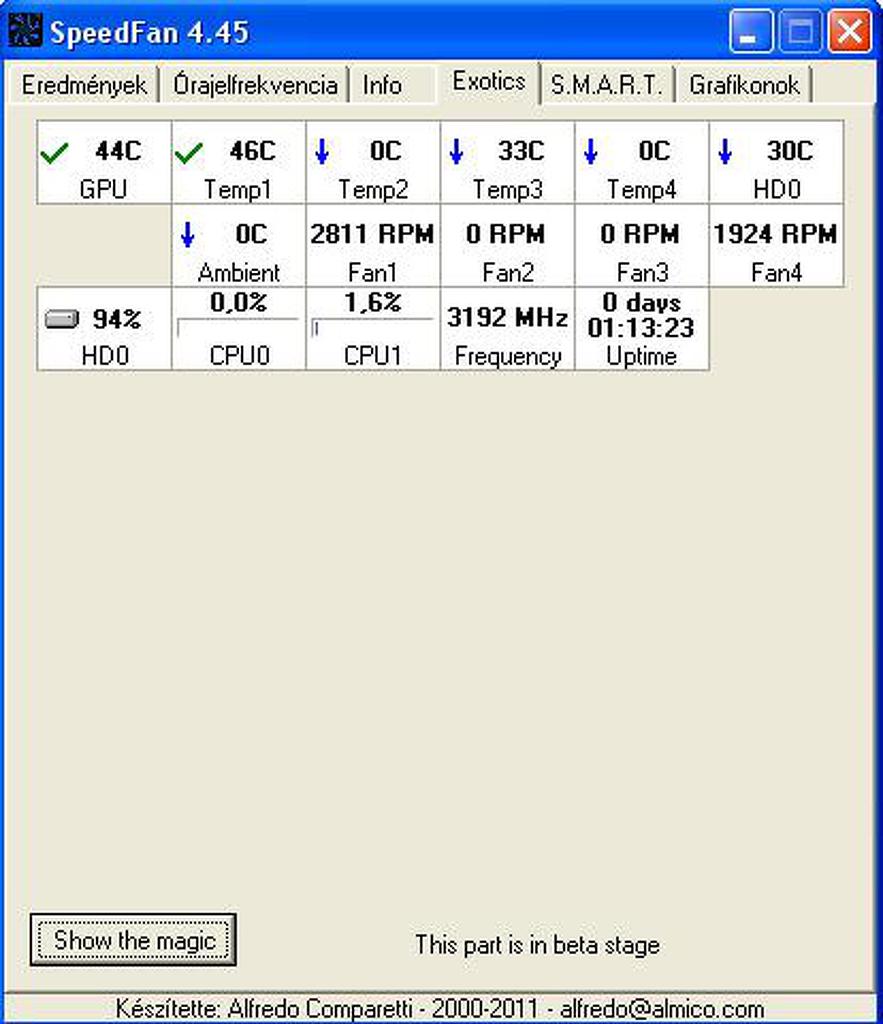Click the 0 RPM Fan3 reading
The image size is (883, 1024).
tap(641, 234)
